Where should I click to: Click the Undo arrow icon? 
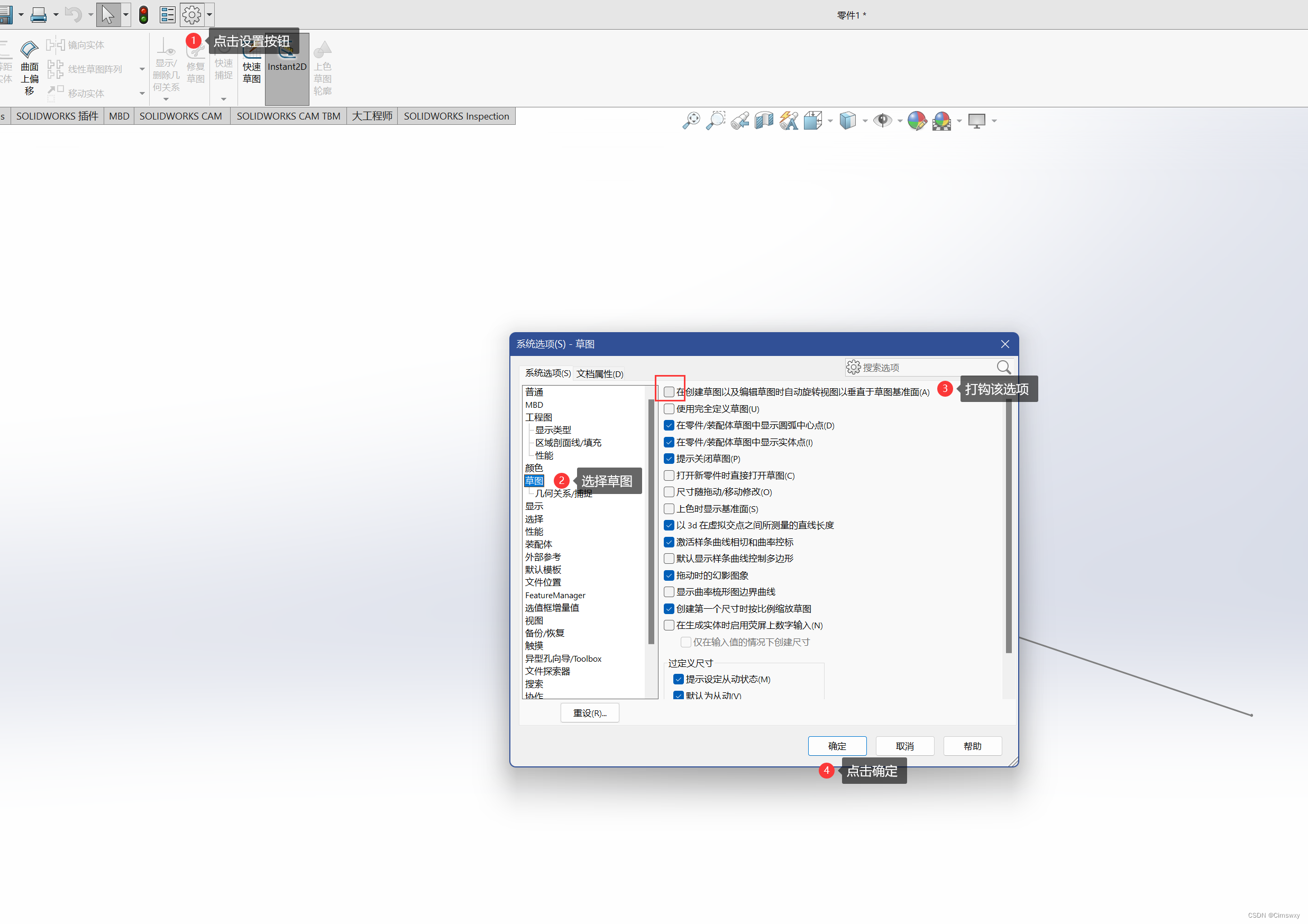pos(73,15)
